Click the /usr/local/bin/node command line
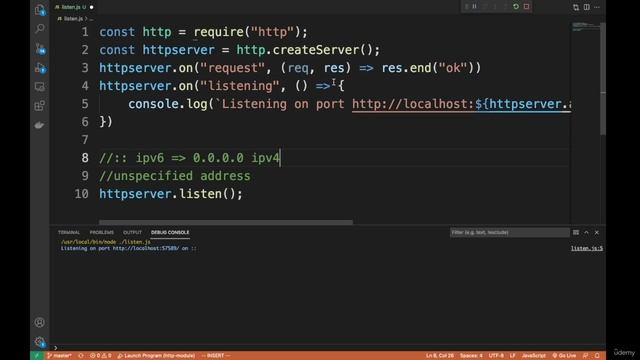The image size is (640, 360). pos(106,242)
